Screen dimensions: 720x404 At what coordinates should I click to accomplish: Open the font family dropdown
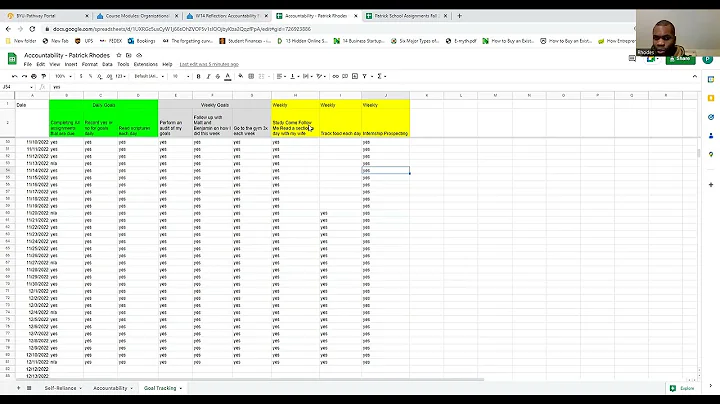click(149, 76)
